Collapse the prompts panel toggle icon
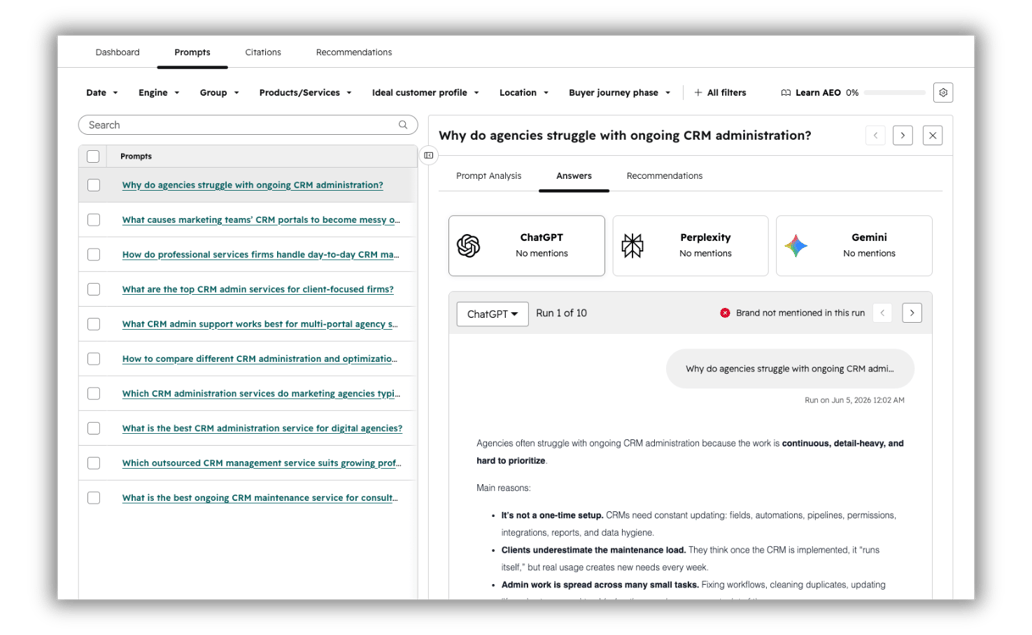Viewport: 1032px width, 635px height. (x=428, y=155)
